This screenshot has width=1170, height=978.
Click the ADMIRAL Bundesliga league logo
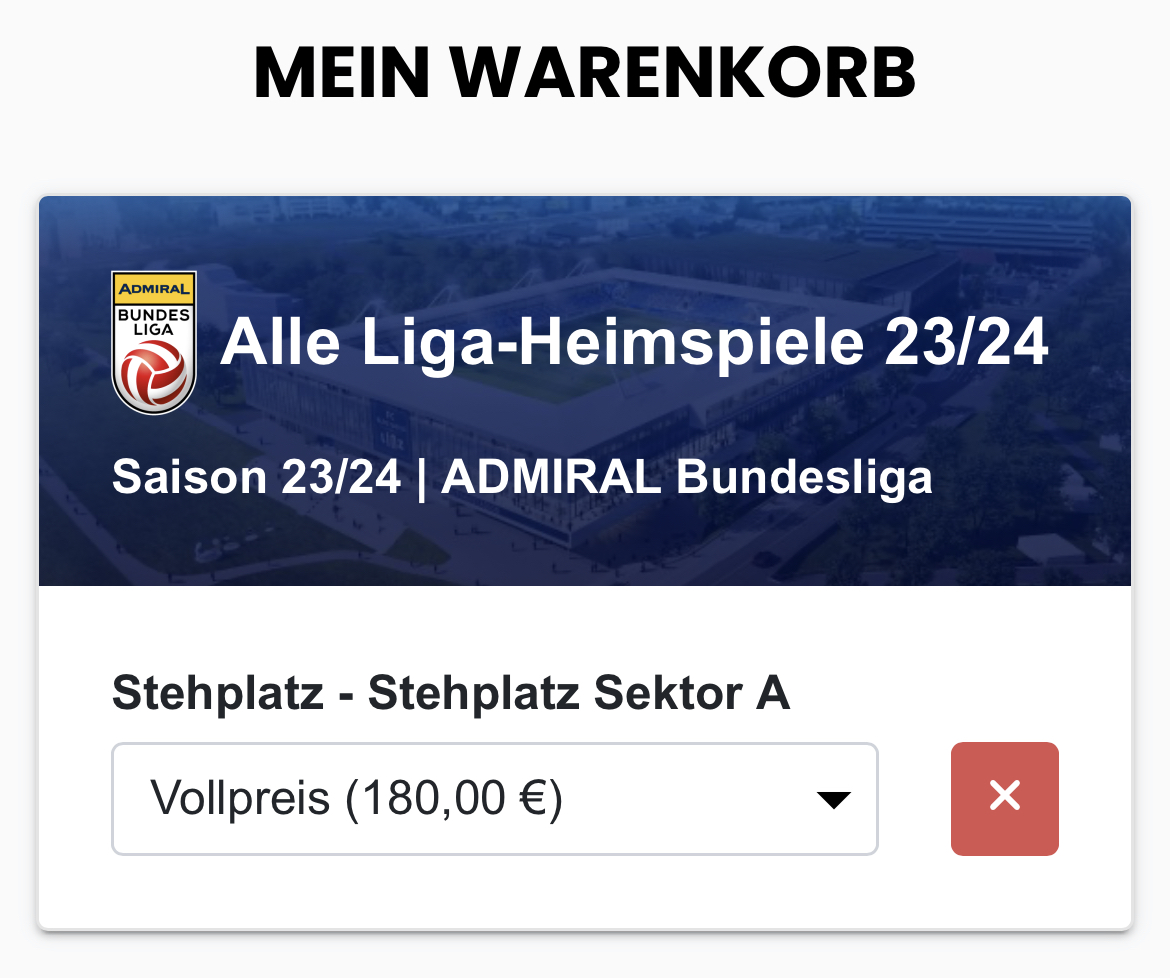coord(154,342)
